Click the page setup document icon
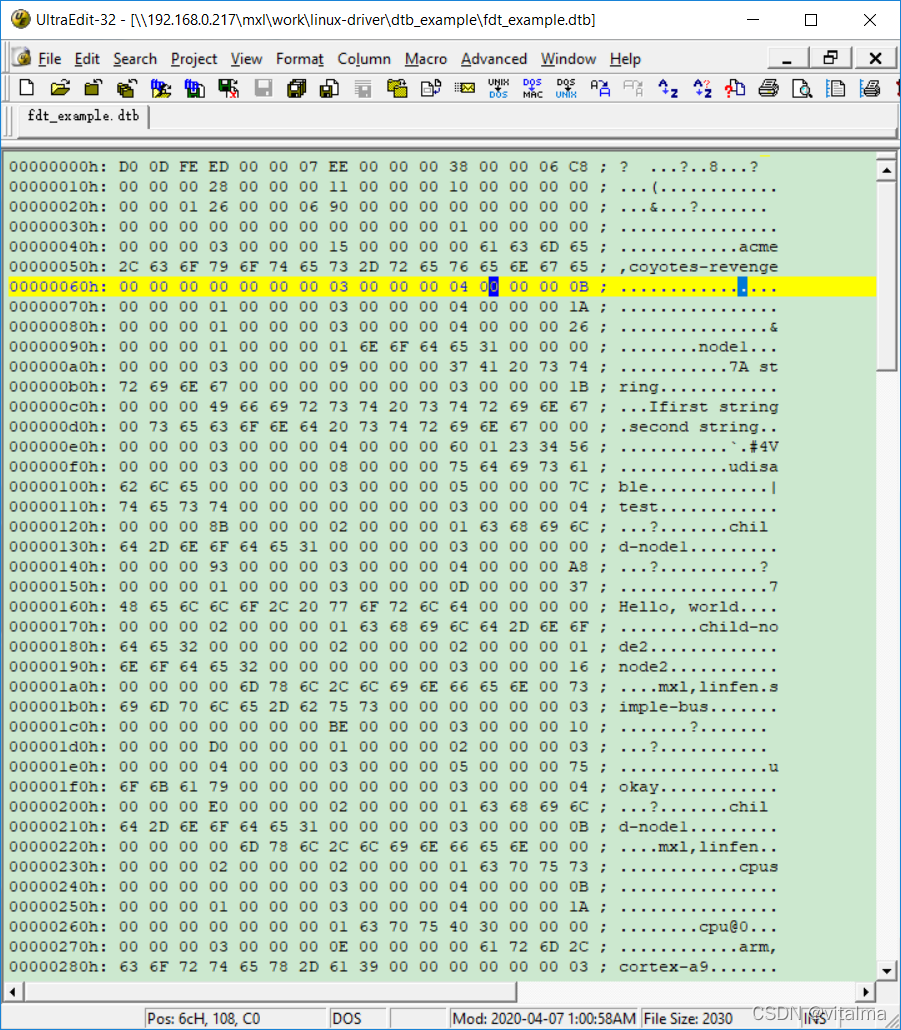Image resolution: width=901 pixels, height=1030 pixels. (835, 87)
